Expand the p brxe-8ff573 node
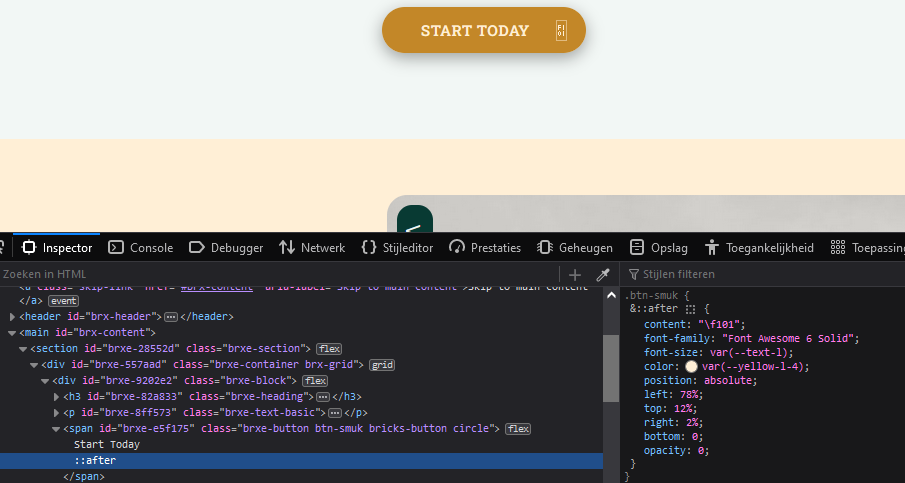 coord(57,413)
